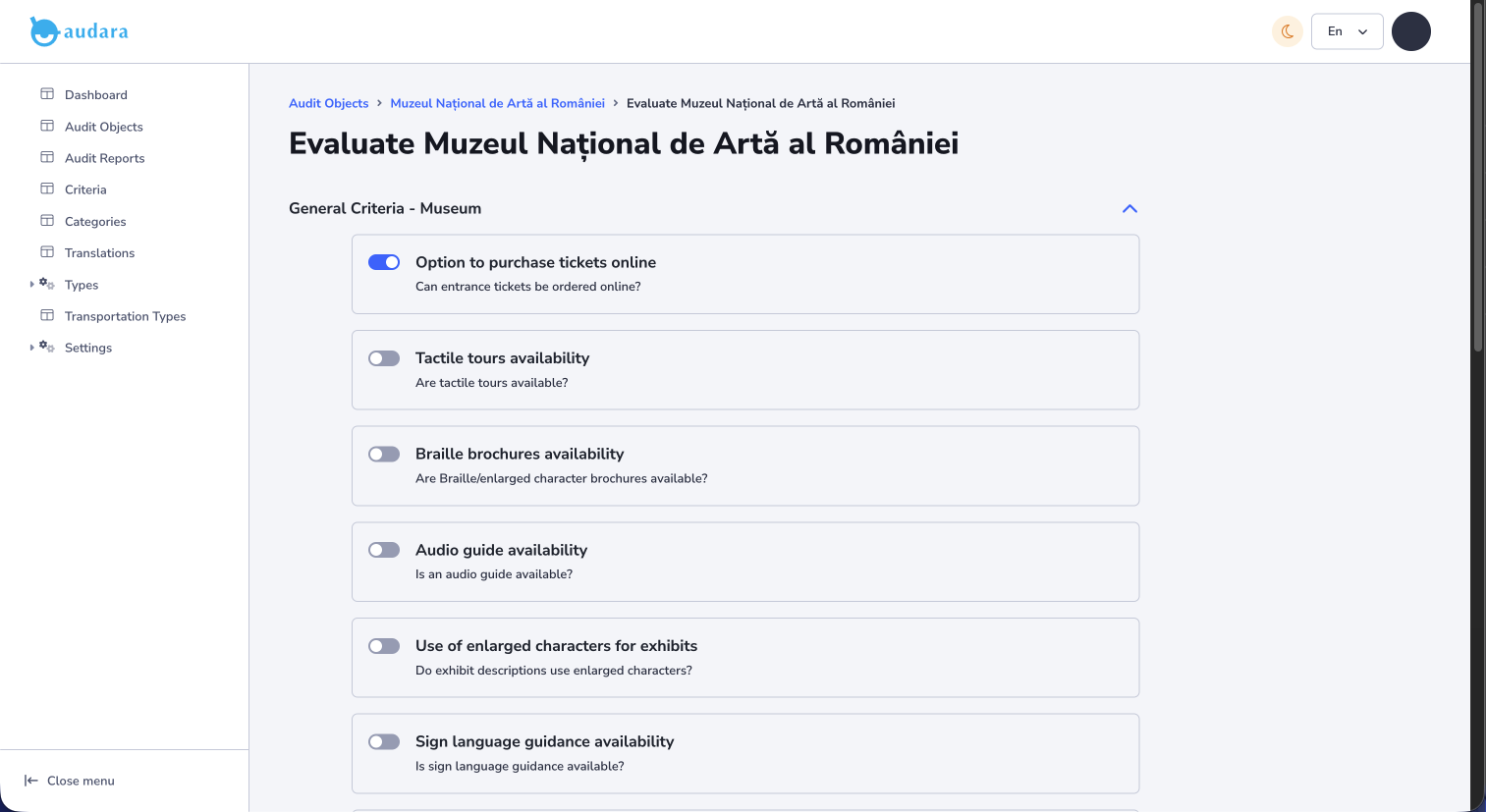Open the En language dropdown
Viewport: 1486px width, 812px height.
(x=1347, y=31)
